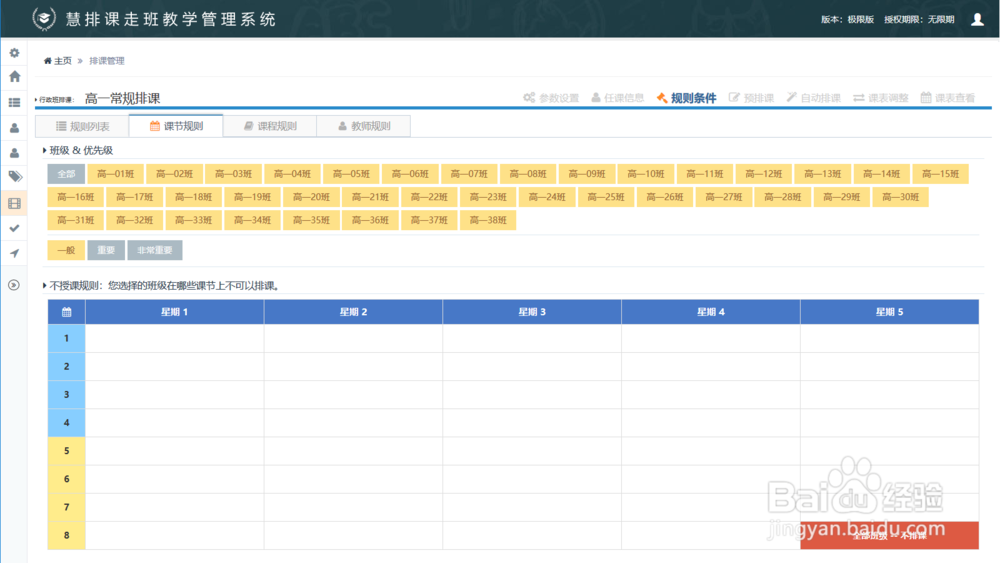The image size is (1000, 563).
Task: Toggle class 高一27班
Action: click(x=724, y=197)
